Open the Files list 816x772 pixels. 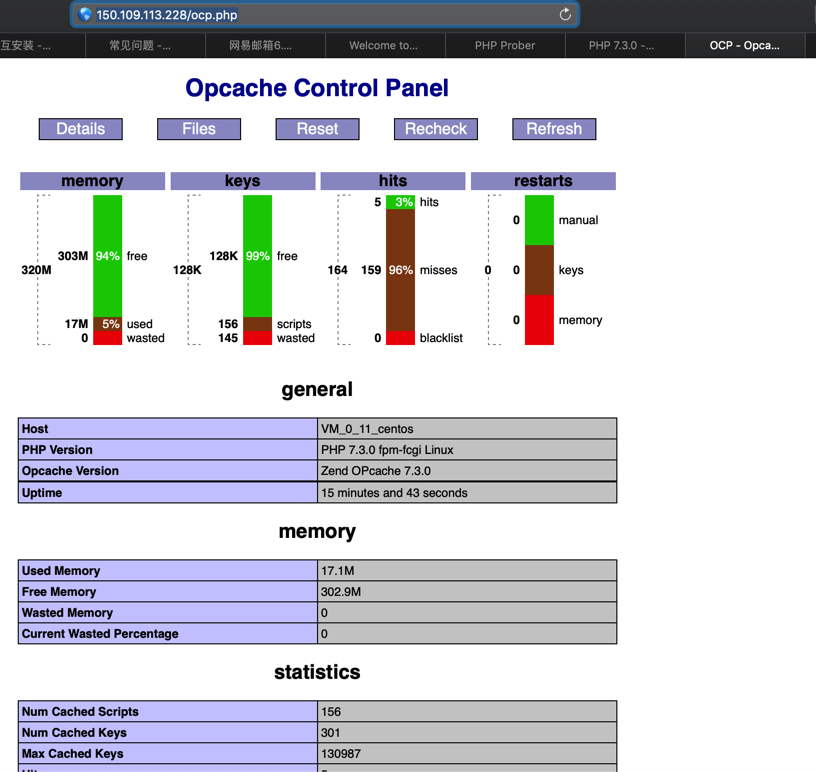click(x=199, y=129)
